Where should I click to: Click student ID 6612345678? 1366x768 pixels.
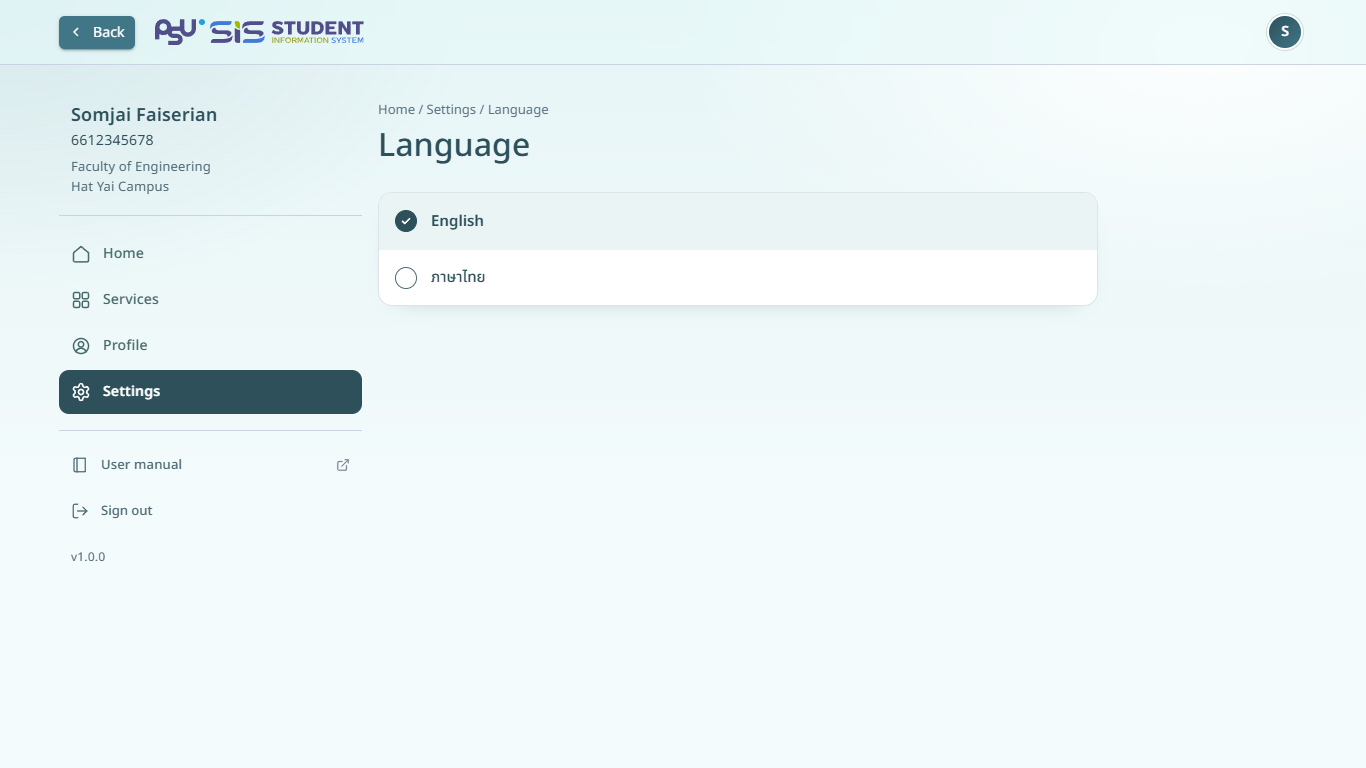112,141
